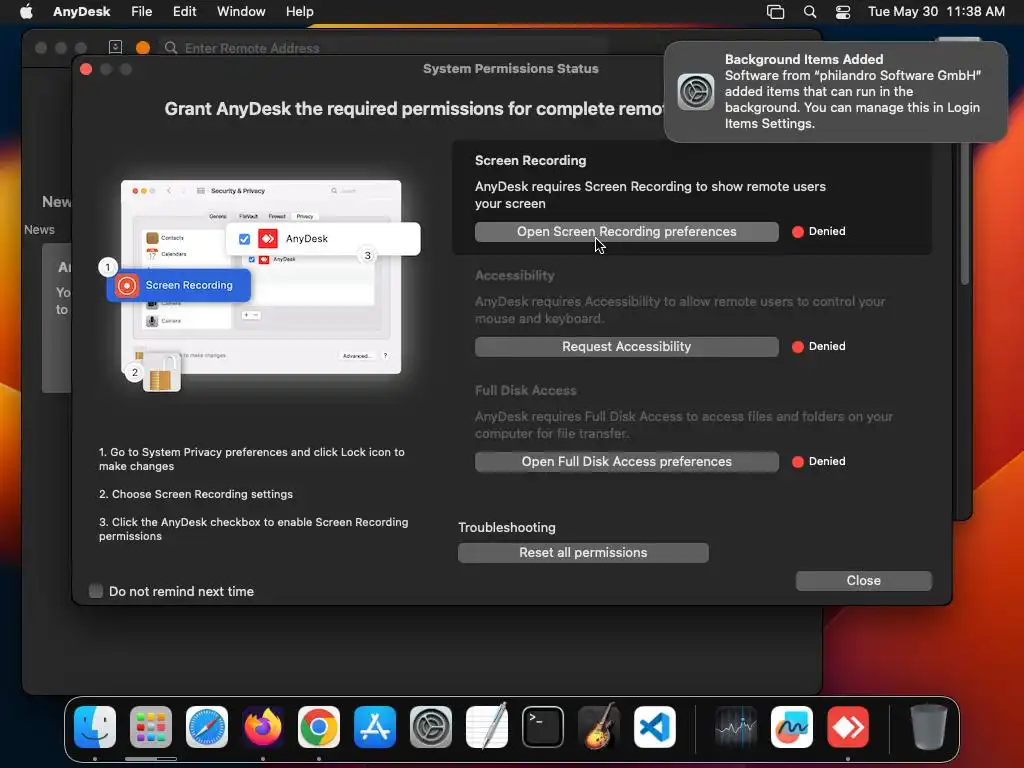
Task: Launch Google Chrome from Dock
Action: point(319,727)
